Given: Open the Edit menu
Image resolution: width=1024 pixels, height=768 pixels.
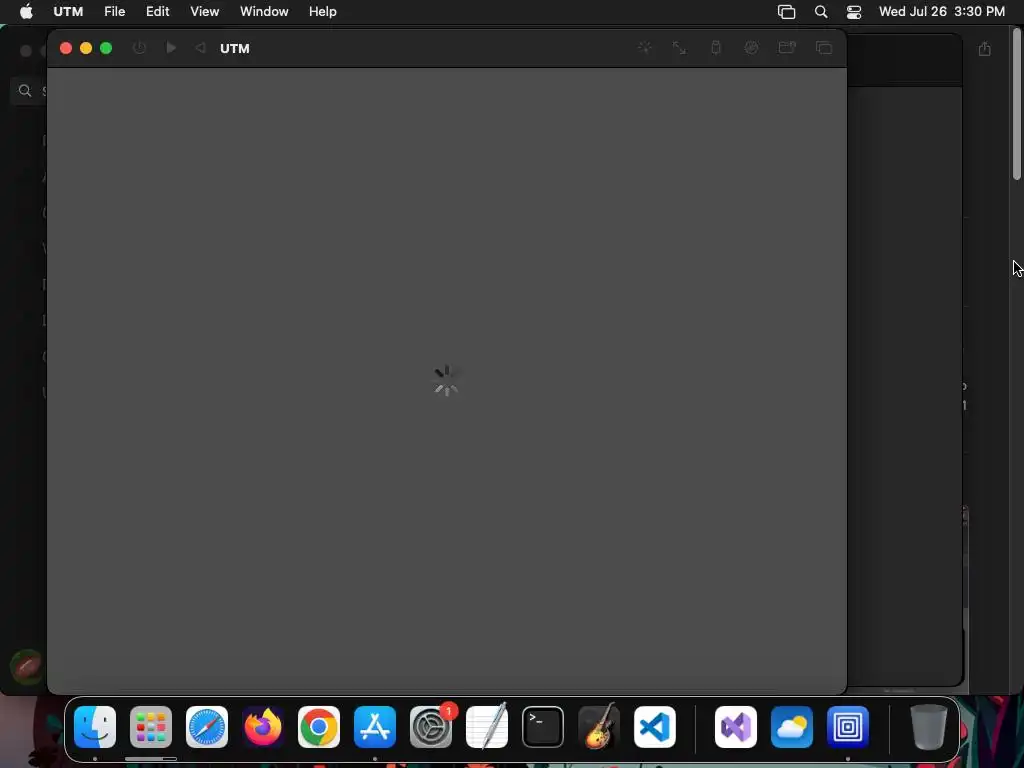Looking at the screenshot, I should [157, 12].
